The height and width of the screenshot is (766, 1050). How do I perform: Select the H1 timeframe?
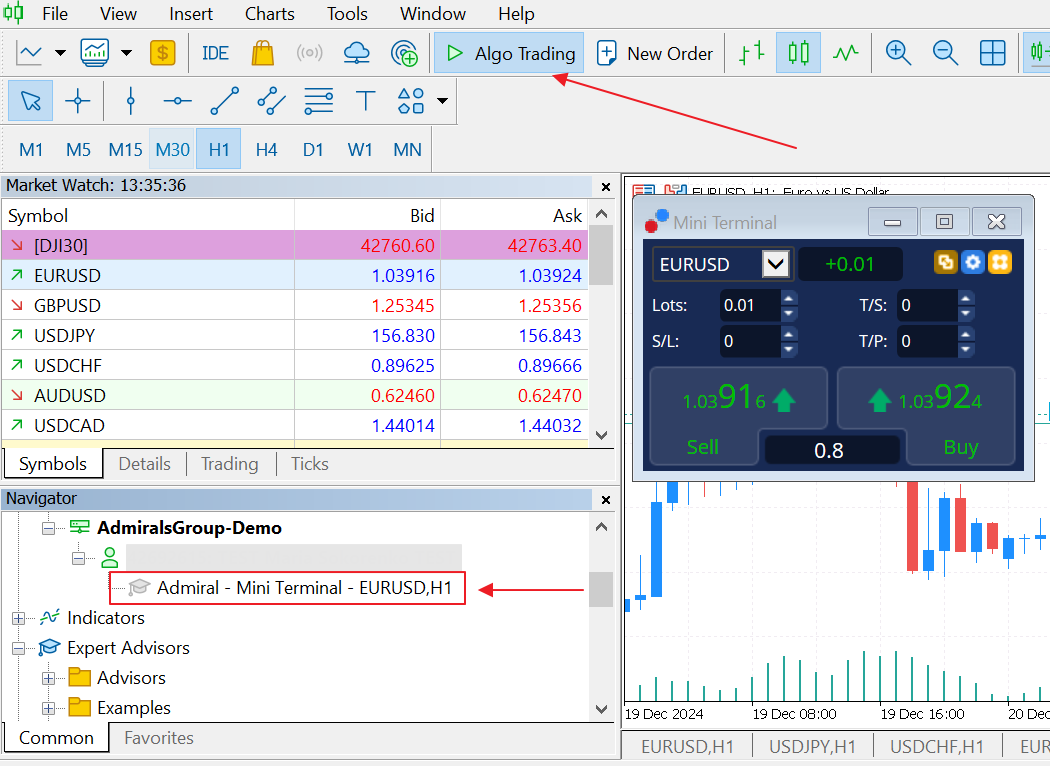pos(219,149)
